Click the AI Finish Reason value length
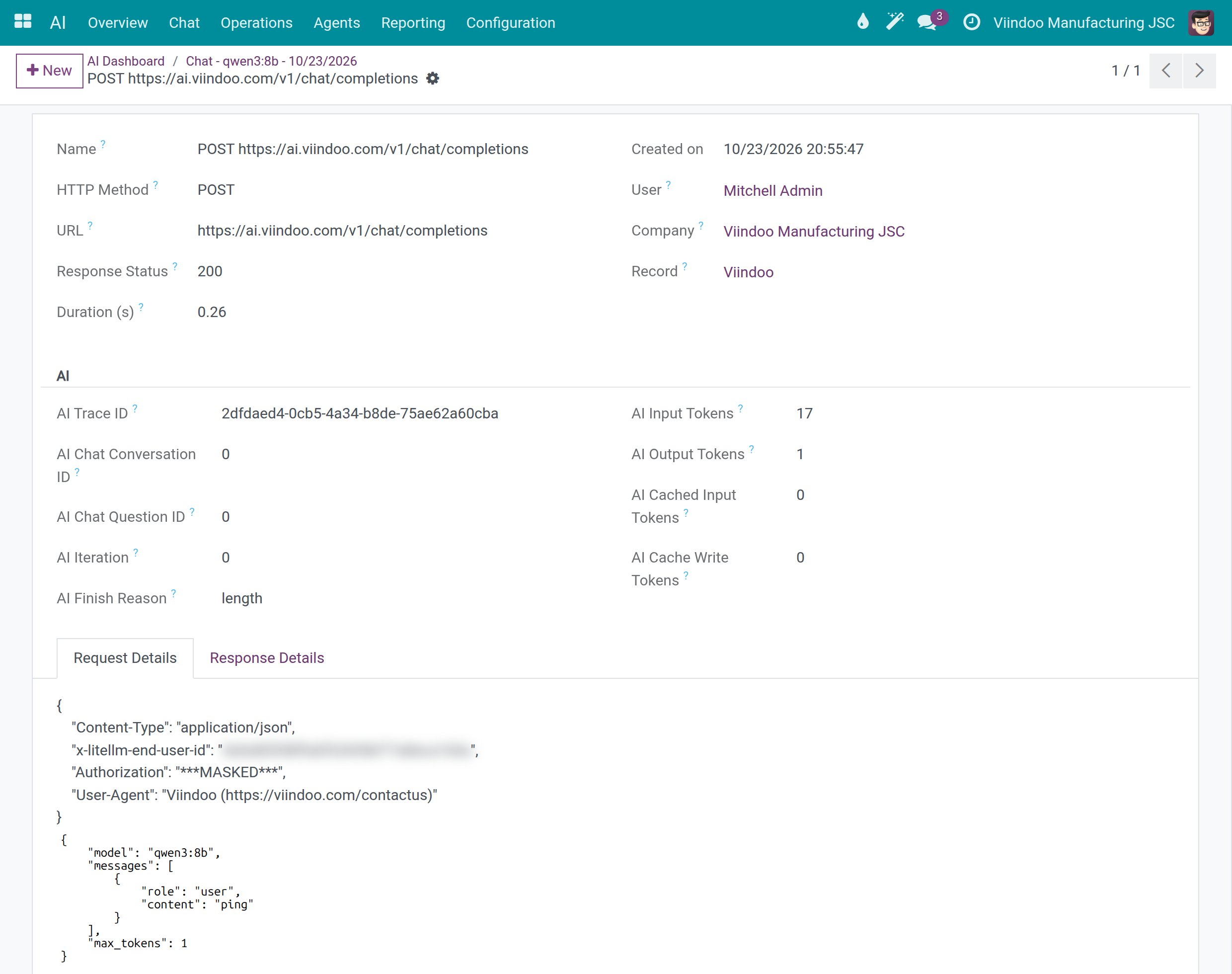 click(242, 598)
